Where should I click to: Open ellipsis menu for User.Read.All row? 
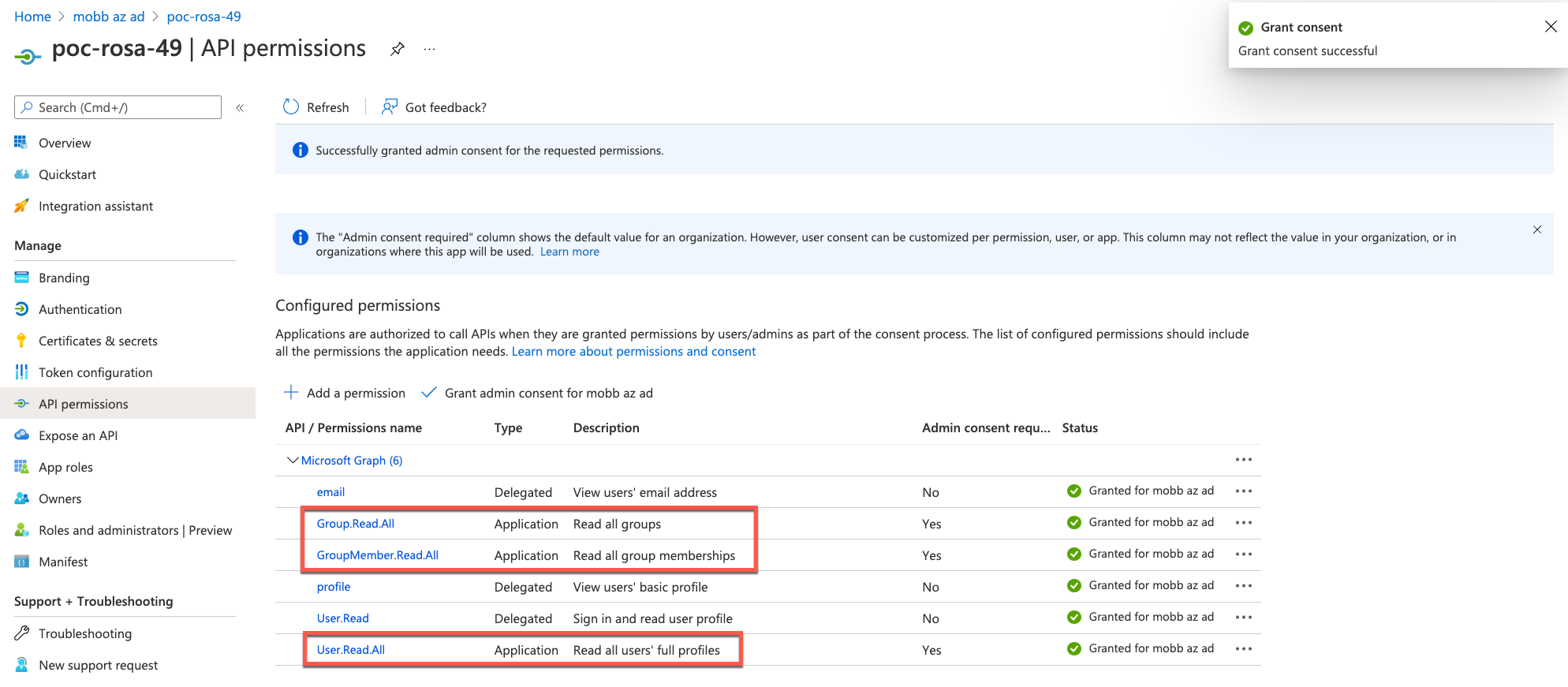coord(1244,648)
